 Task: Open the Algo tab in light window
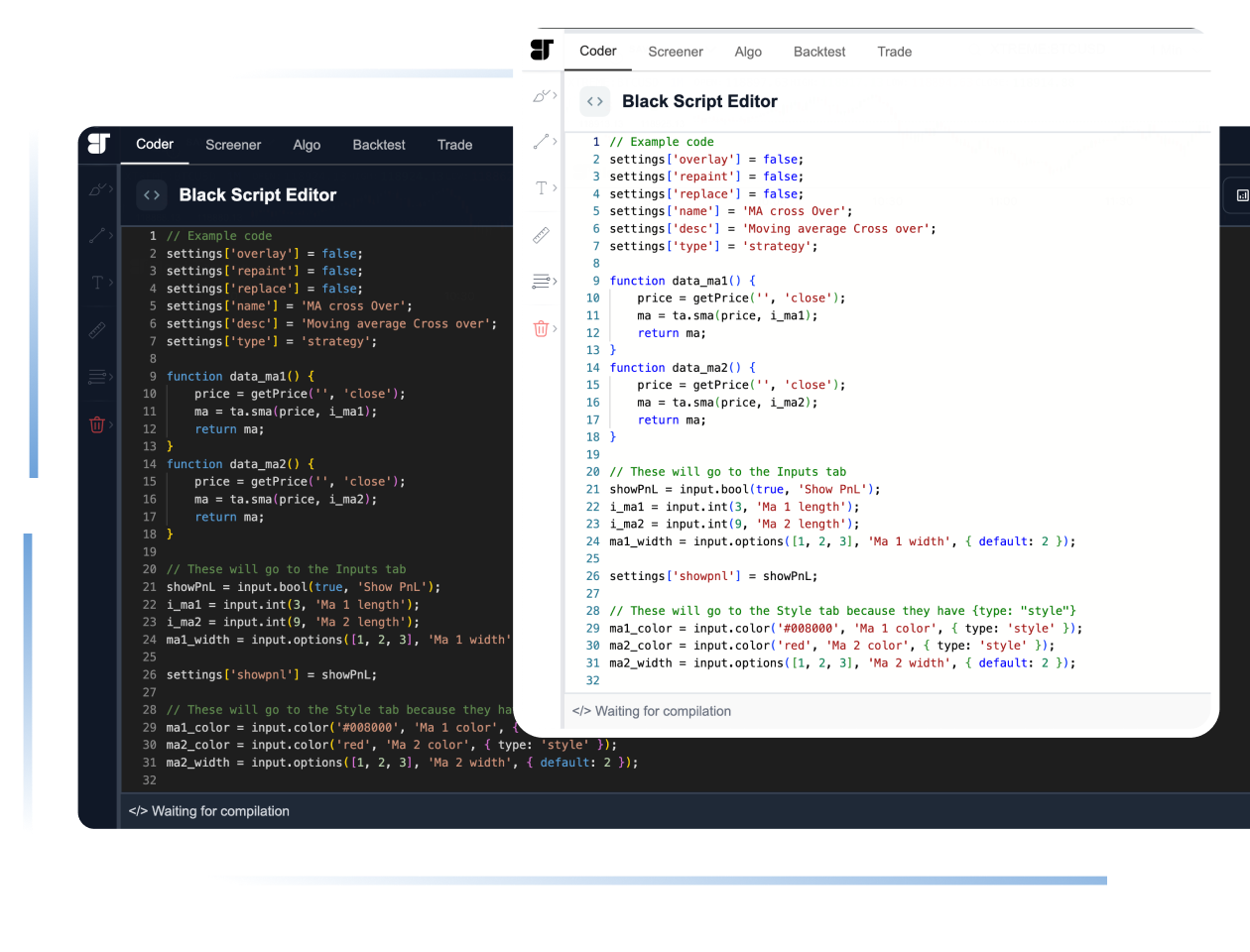pos(748,52)
